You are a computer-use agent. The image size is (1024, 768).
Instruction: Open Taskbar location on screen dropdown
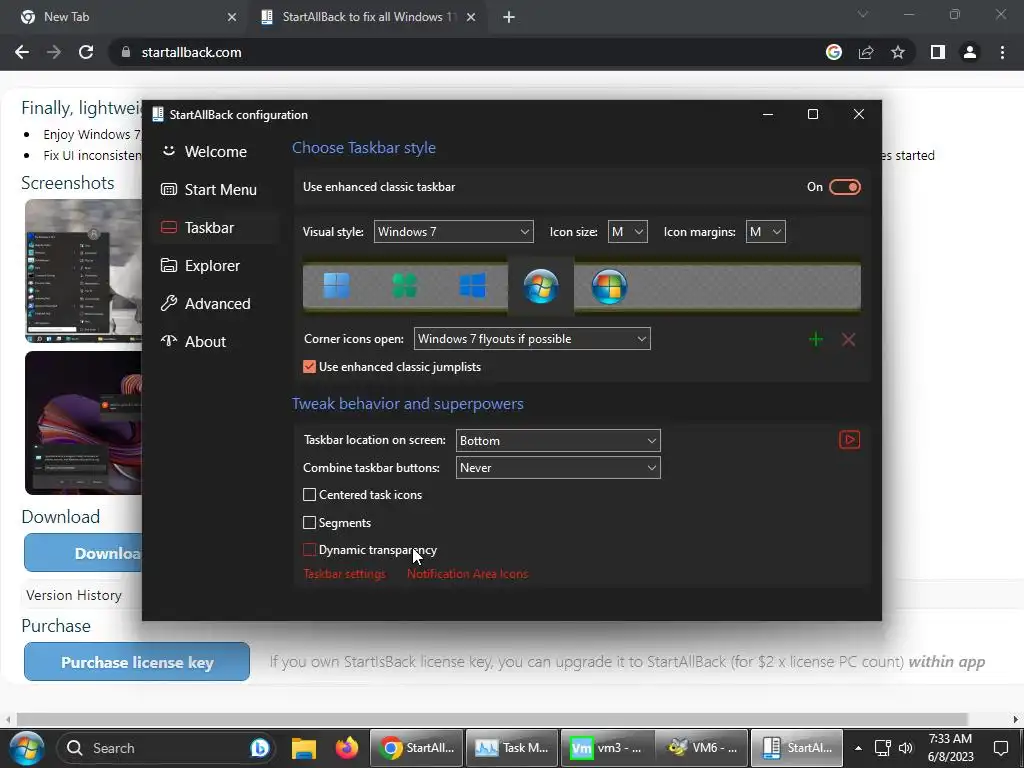tap(558, 441)
